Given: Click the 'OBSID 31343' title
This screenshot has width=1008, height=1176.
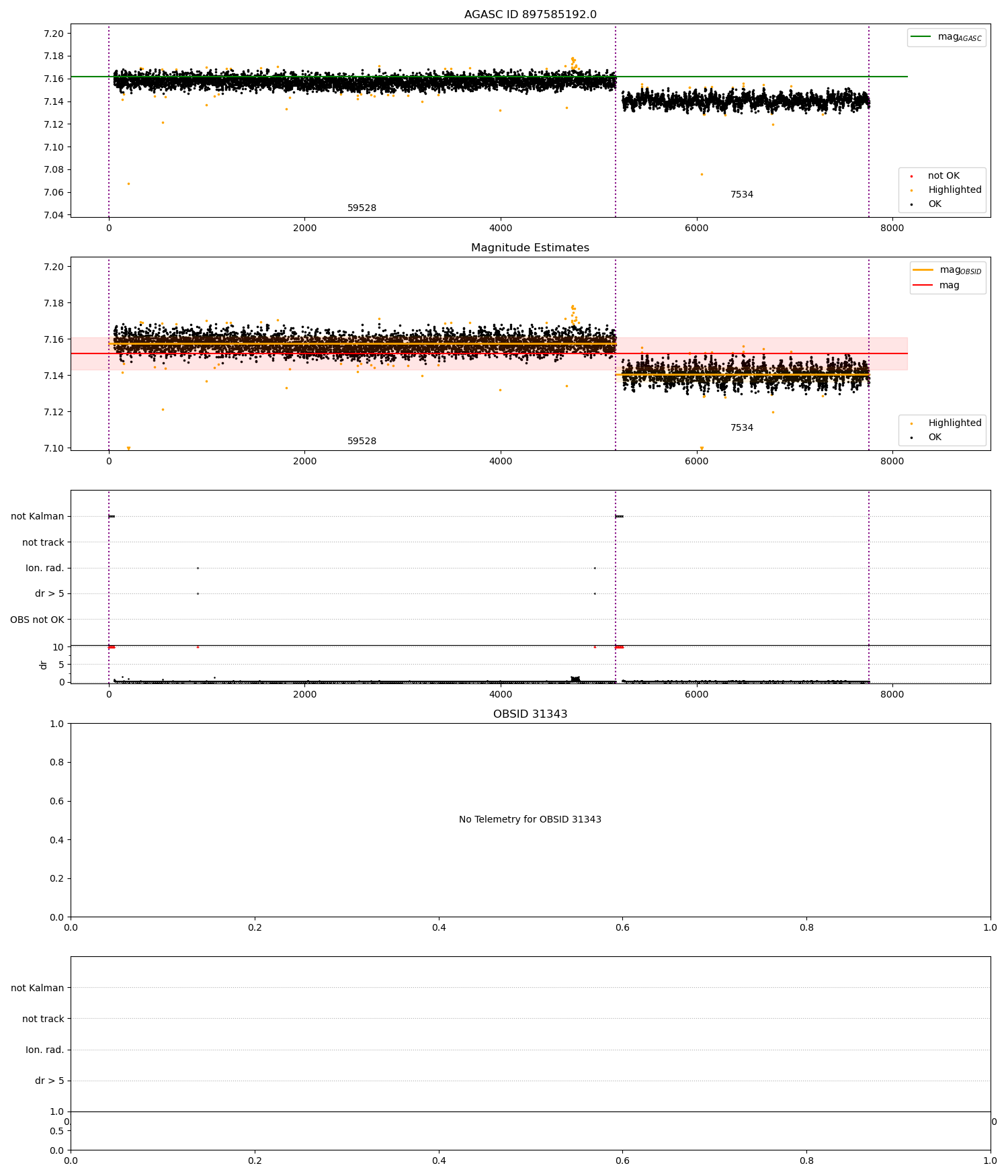Looking at the screenshot, I should coord(530,714).
